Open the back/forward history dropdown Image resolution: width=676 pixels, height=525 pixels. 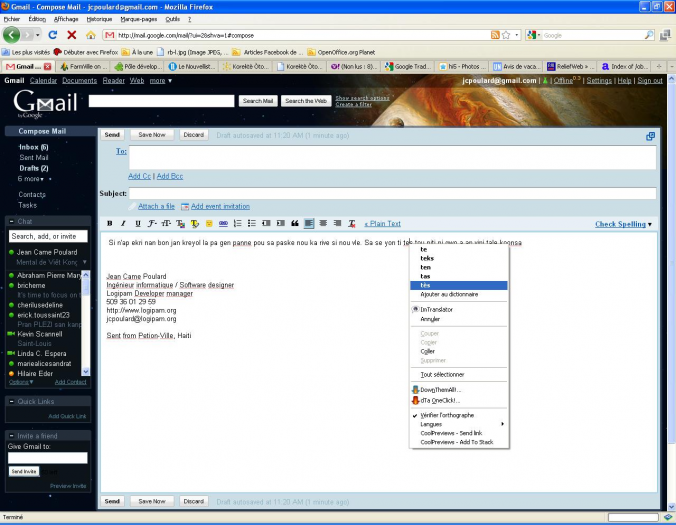[x=38, y=35]
